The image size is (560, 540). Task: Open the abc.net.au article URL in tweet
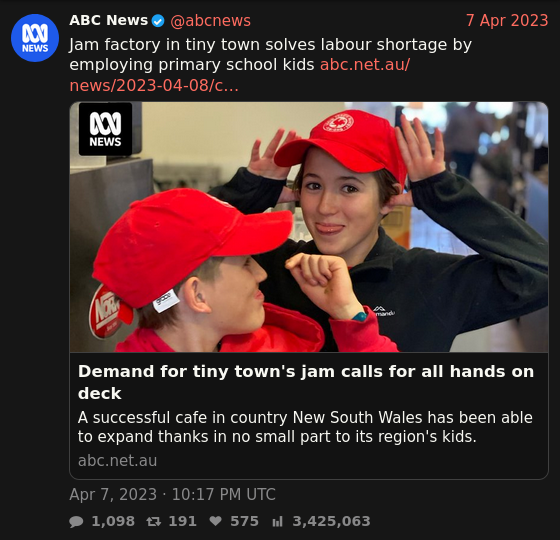(x=240, y=75)
